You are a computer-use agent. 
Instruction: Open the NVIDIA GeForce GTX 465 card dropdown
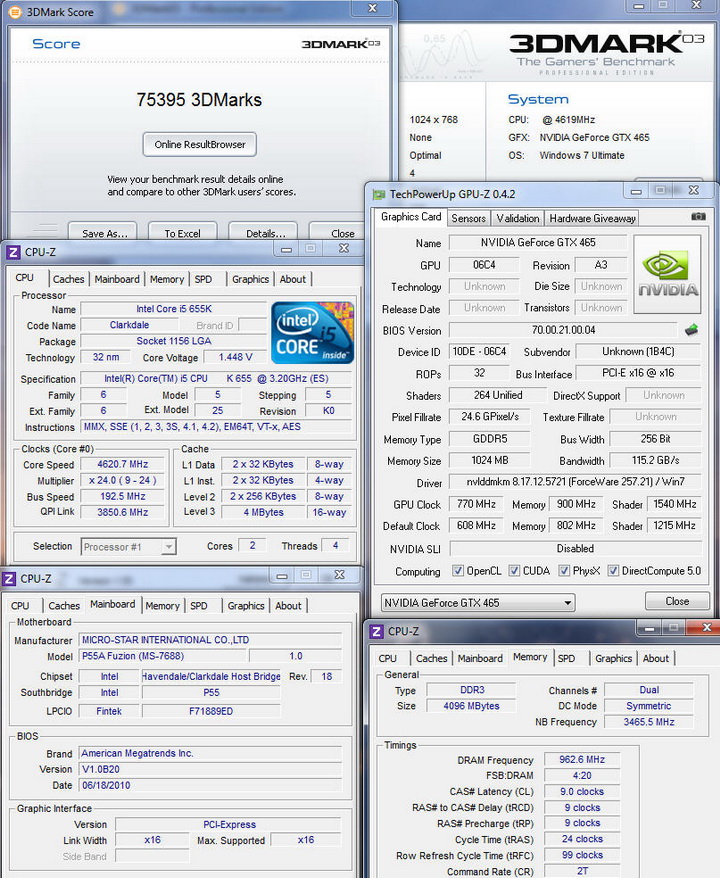tap(478, 603)
